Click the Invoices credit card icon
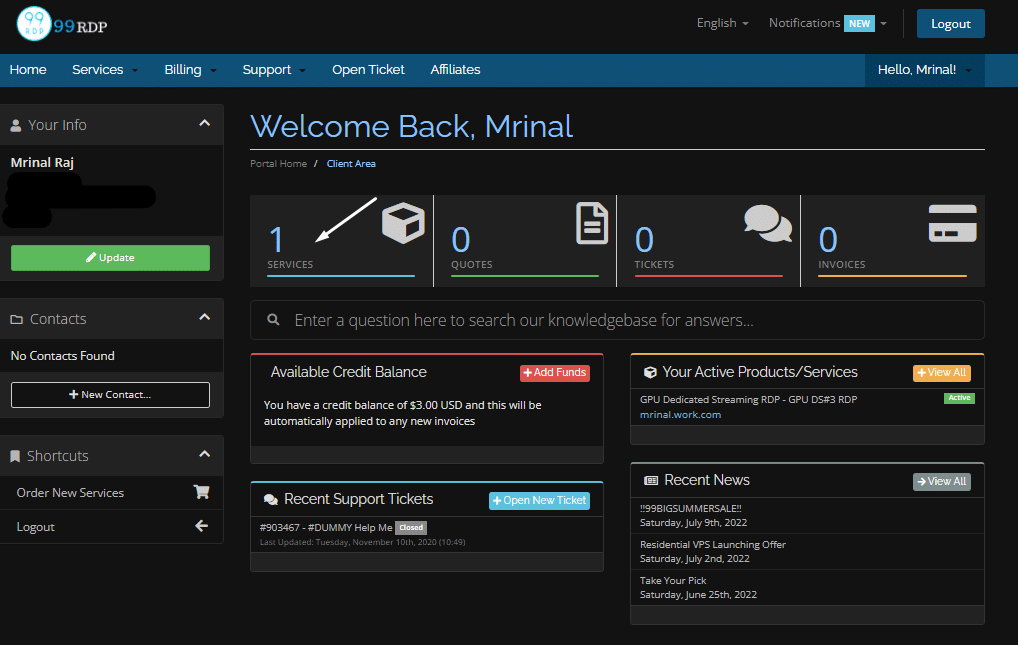This screenshot has width=1018, height=645. point(952,223)
